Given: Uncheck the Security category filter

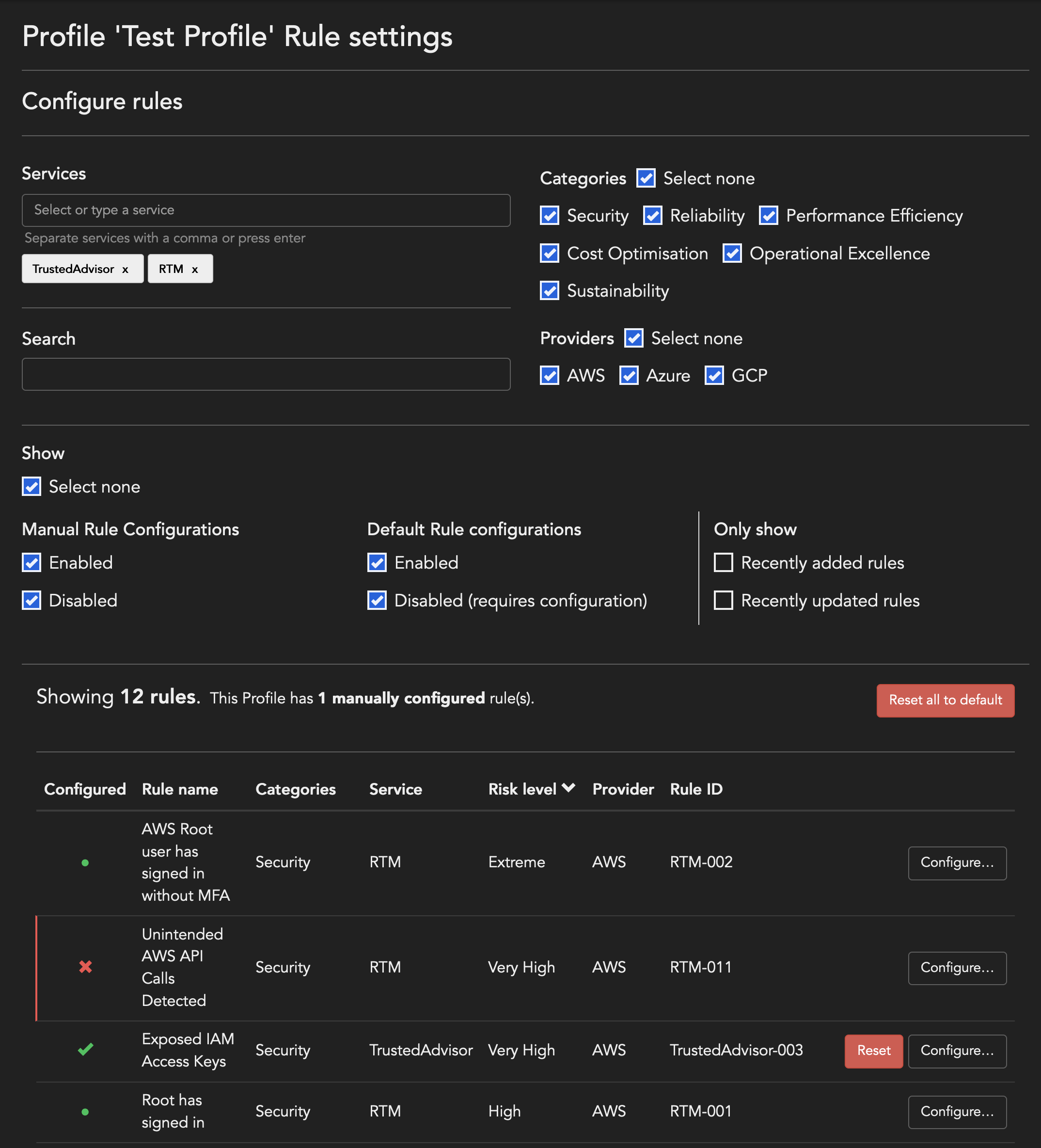Looking at the screenshot, I should 549,216.
